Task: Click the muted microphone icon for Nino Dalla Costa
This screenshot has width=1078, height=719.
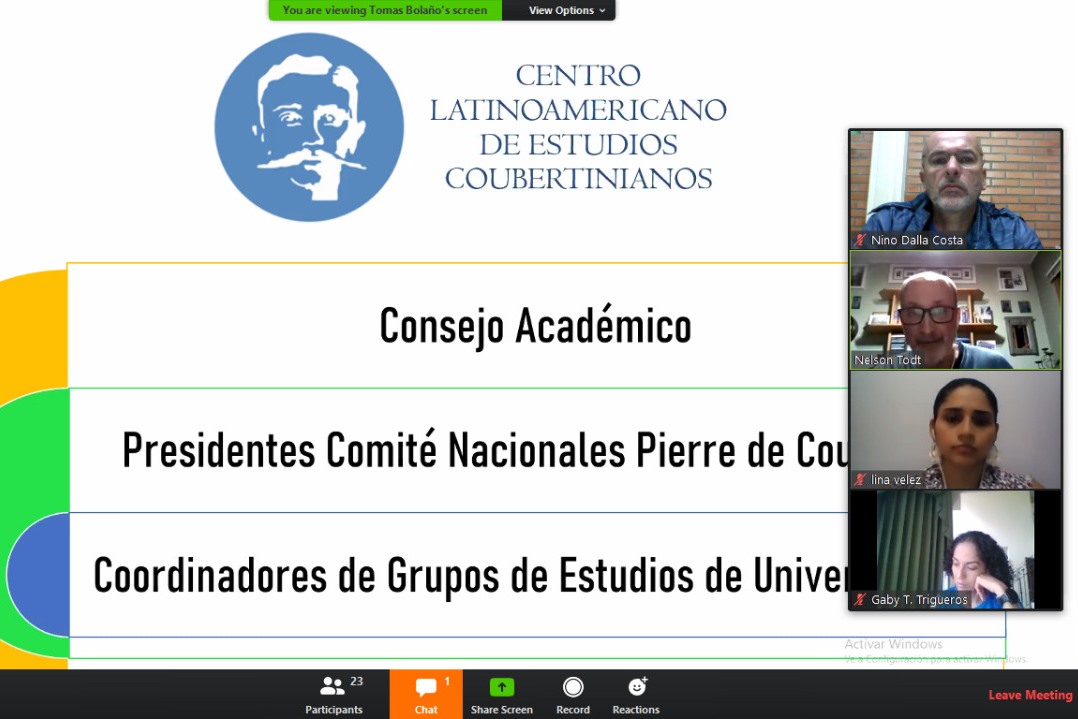Action: [x=860, y=240]
